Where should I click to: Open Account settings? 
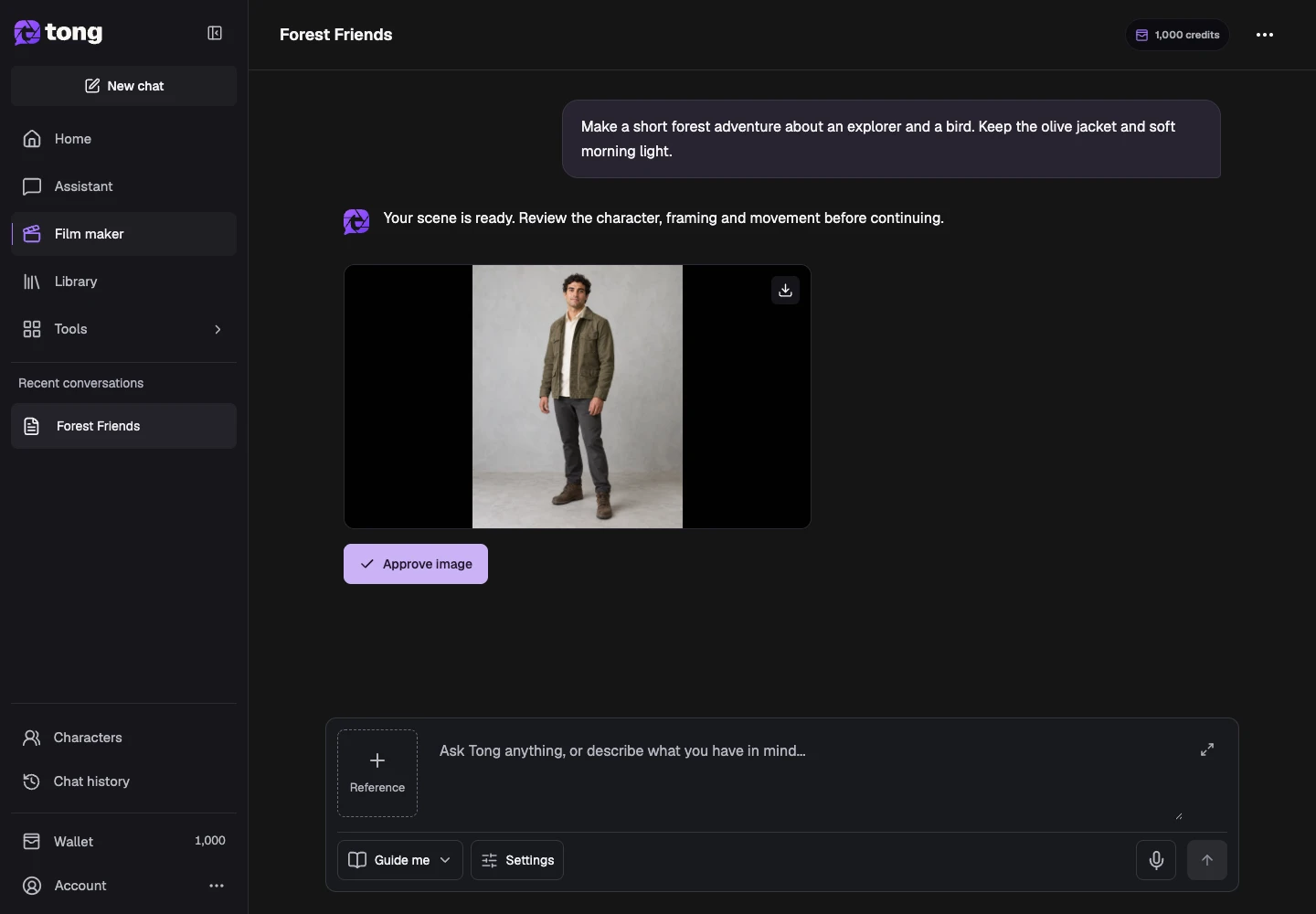pos(80,886)
